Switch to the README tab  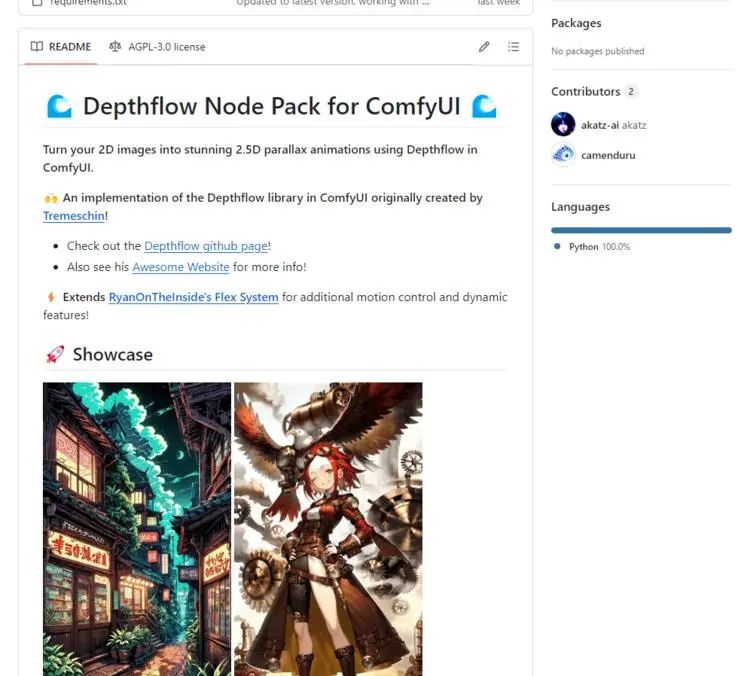61,47
